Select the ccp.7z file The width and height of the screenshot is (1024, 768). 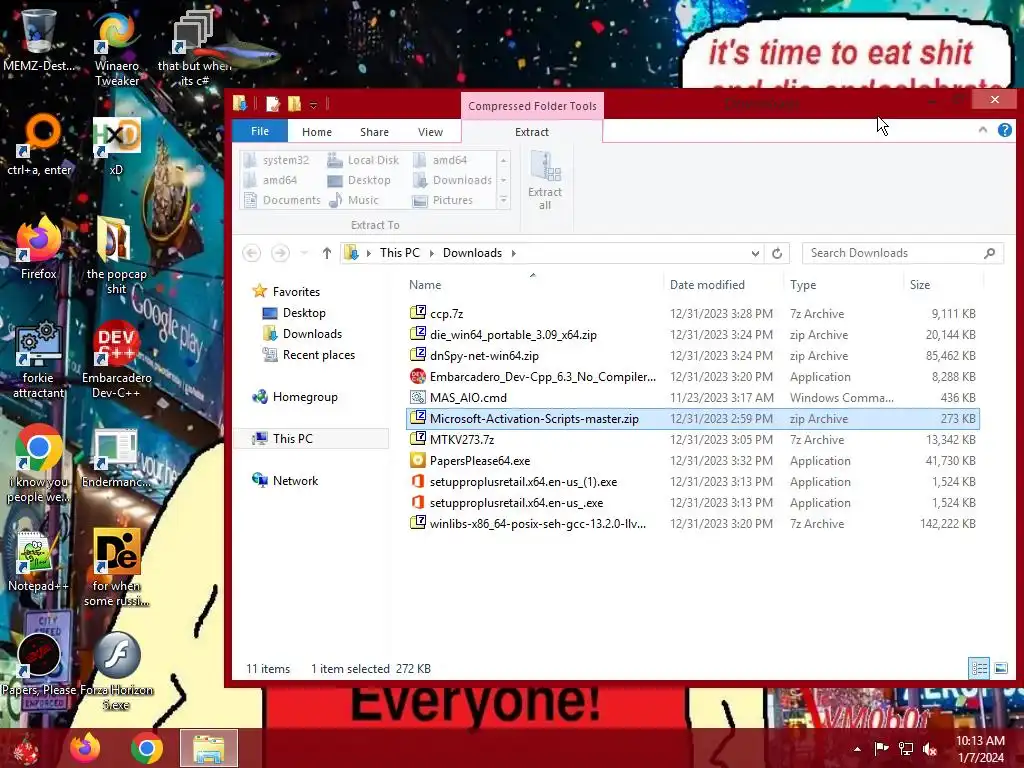(x=693, y=313)
